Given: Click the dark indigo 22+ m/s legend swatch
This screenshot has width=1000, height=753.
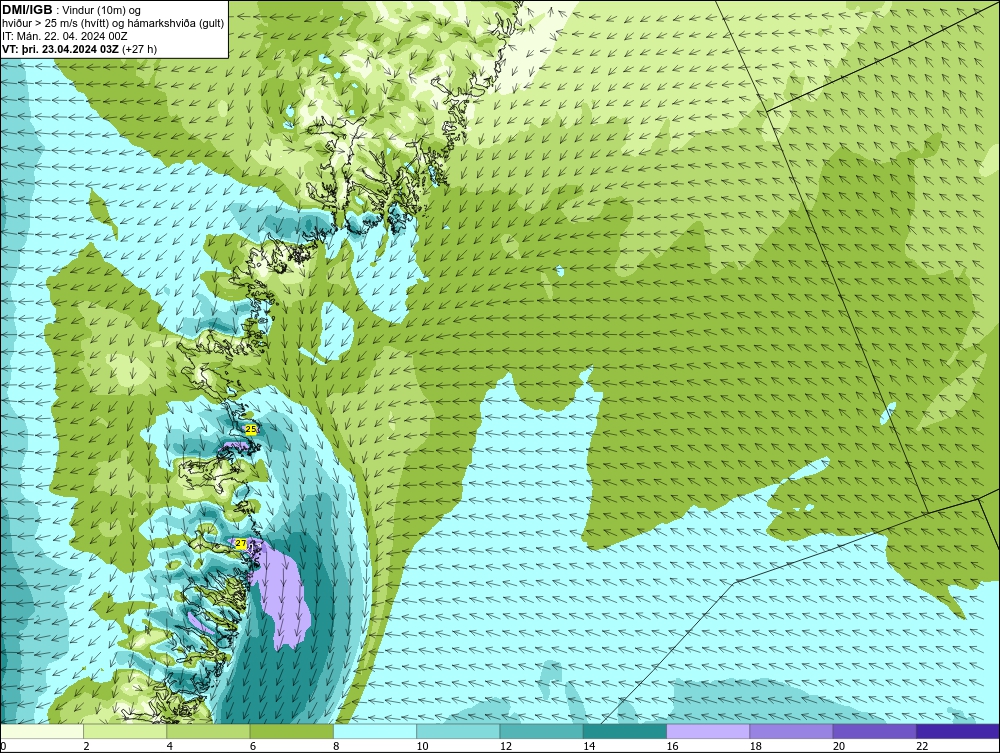Looking at the screenshot, I should (x=958, y=731).
